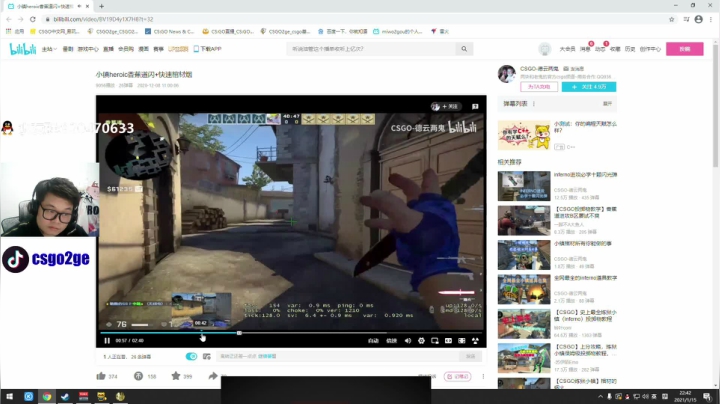
Task: Seek on the video progress bar
Action: tap(291, 333)
